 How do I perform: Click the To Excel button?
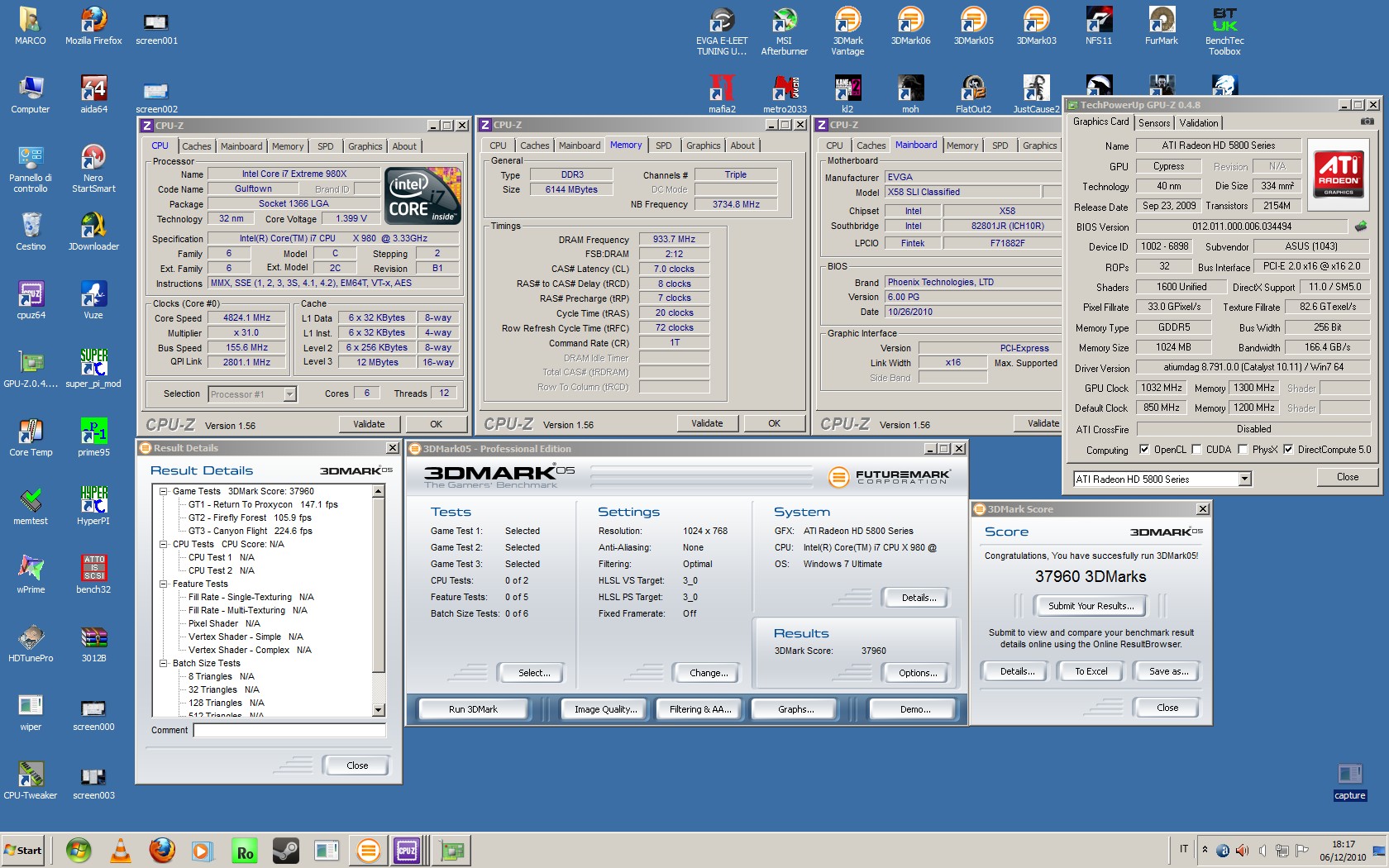tap(1091, 671)
